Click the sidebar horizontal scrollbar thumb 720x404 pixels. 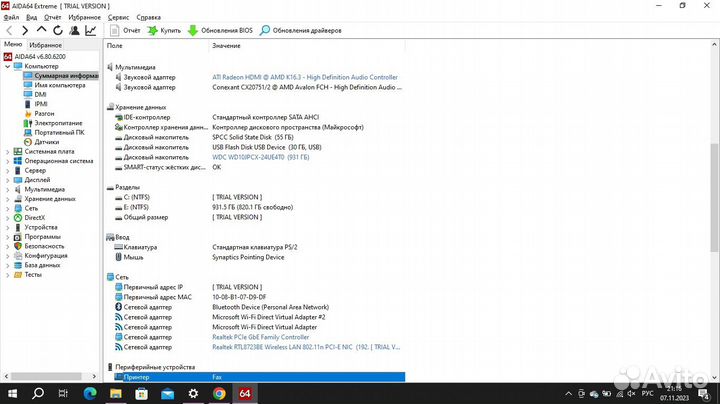point(46,376)
